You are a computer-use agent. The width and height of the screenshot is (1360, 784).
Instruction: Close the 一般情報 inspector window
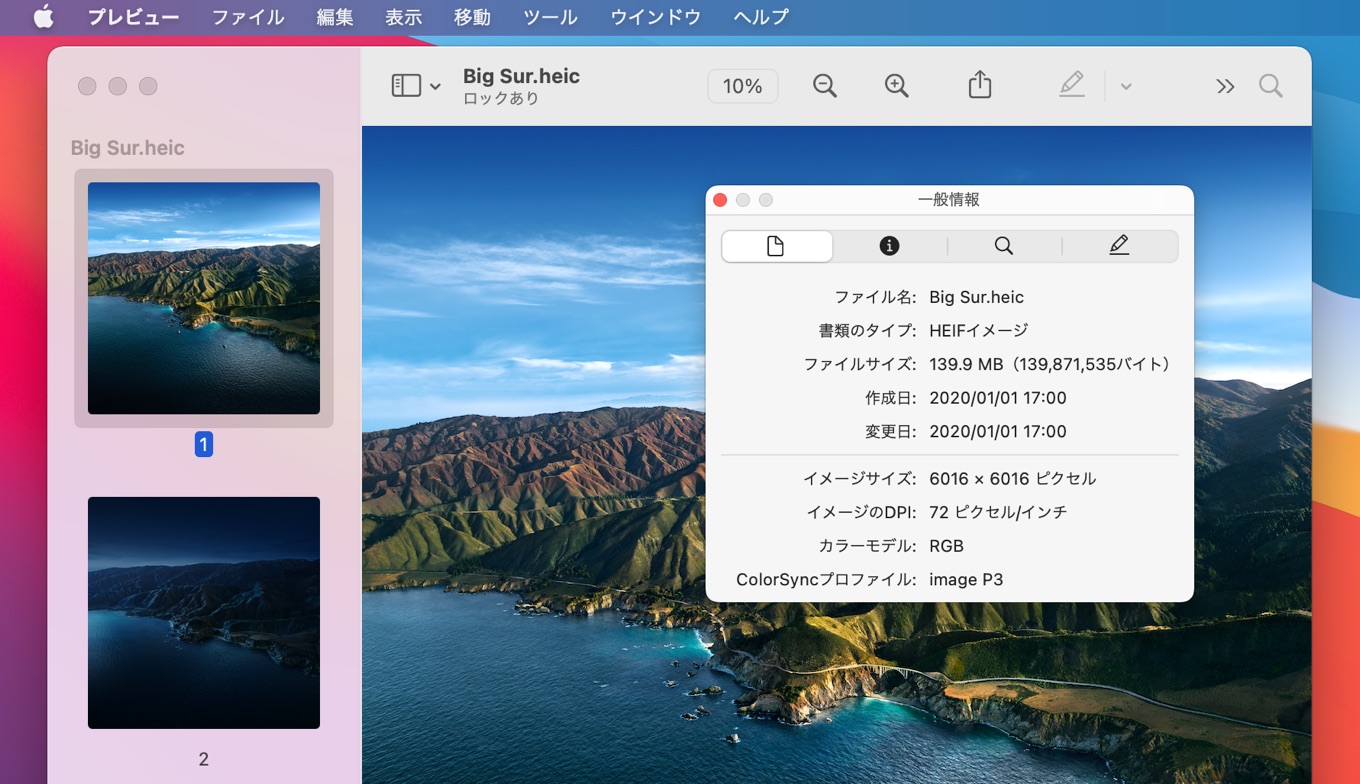point(720,200)
